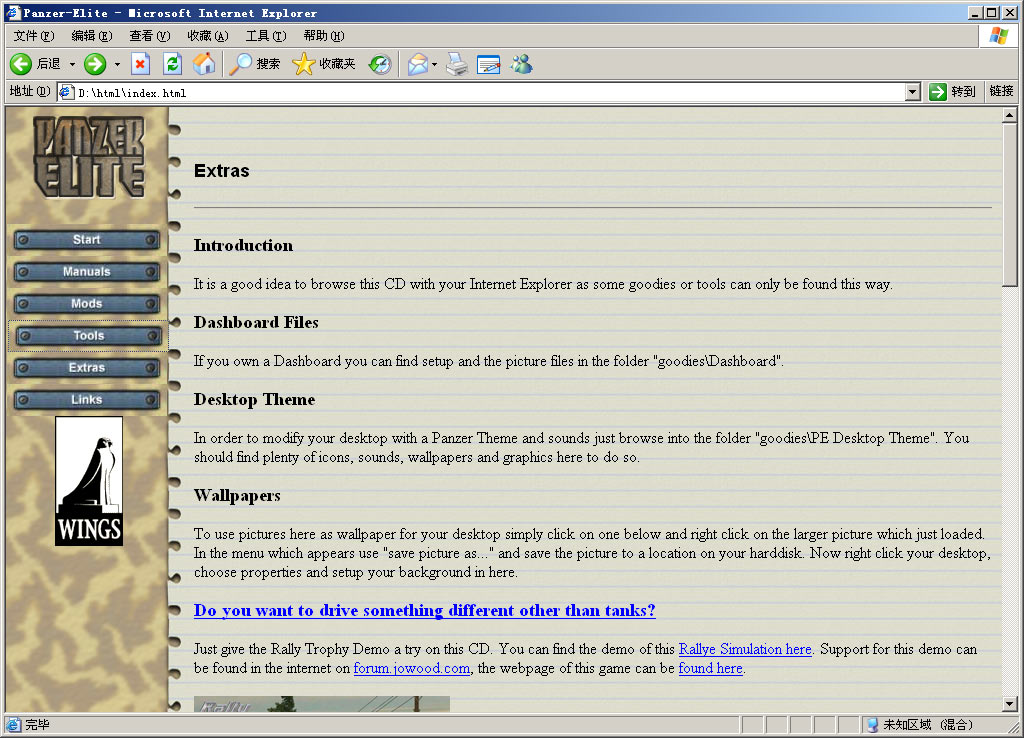Open the Media/History round icon

tap(379, 64)
